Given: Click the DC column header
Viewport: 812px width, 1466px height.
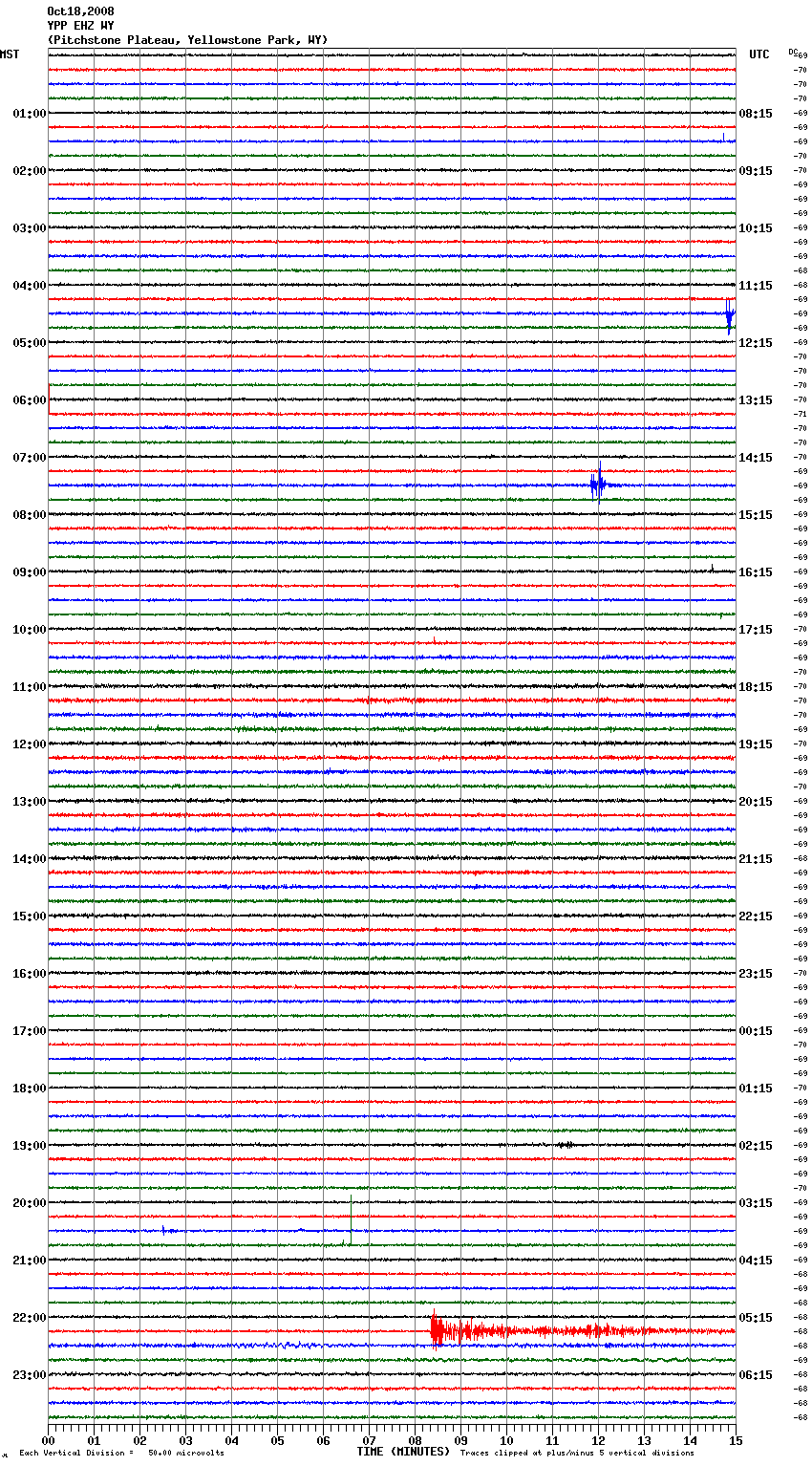Looking at the screenshot, I should tap(793, 52).
